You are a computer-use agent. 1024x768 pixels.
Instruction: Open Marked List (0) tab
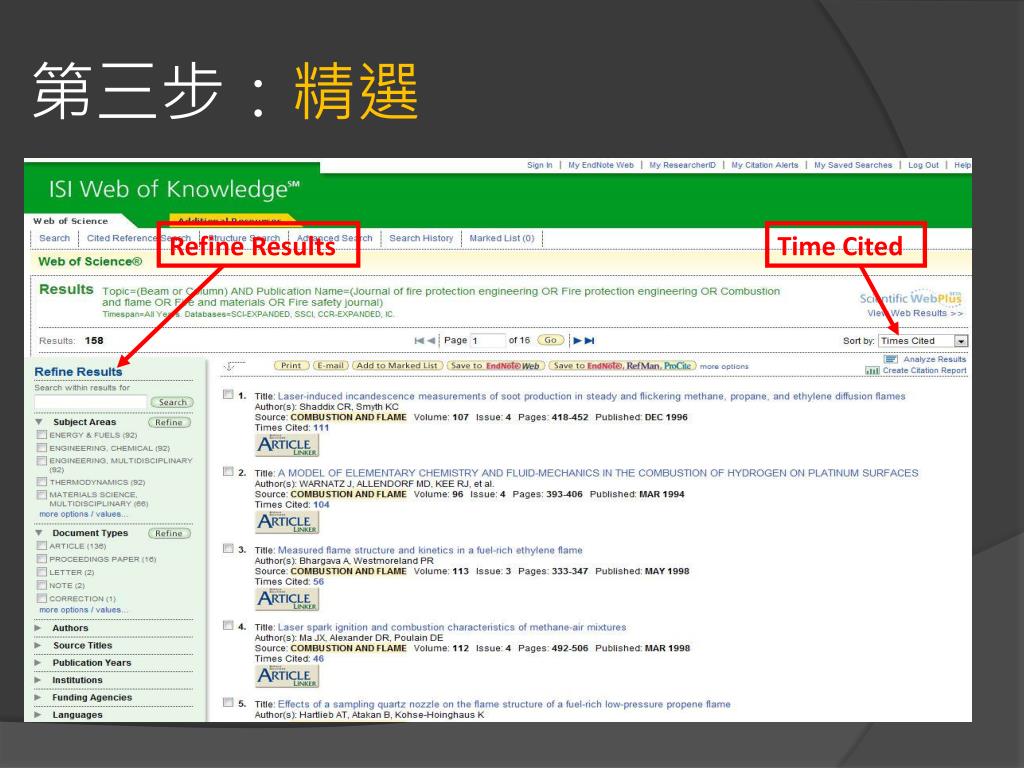502,238
